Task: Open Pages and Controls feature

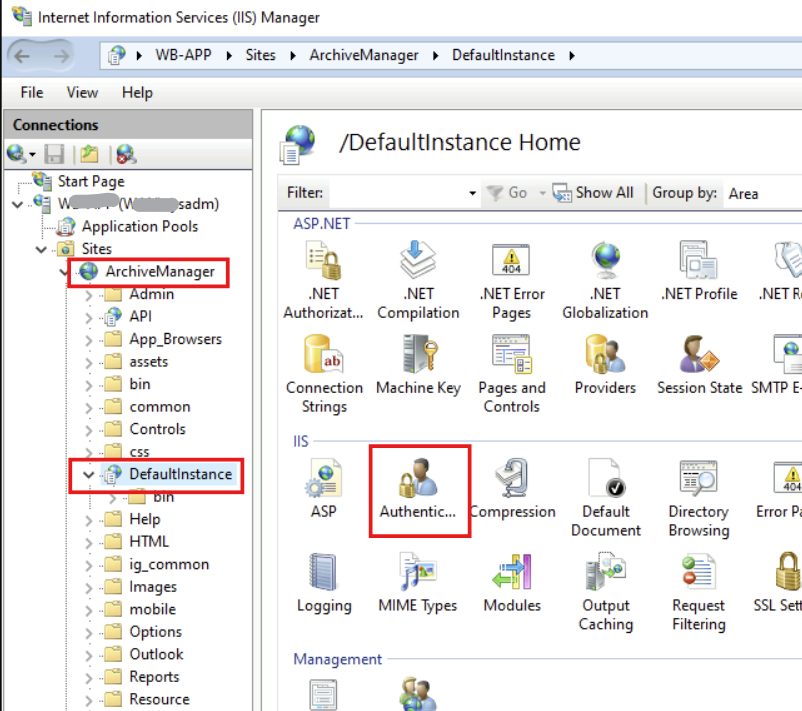Action: [511, 374]
